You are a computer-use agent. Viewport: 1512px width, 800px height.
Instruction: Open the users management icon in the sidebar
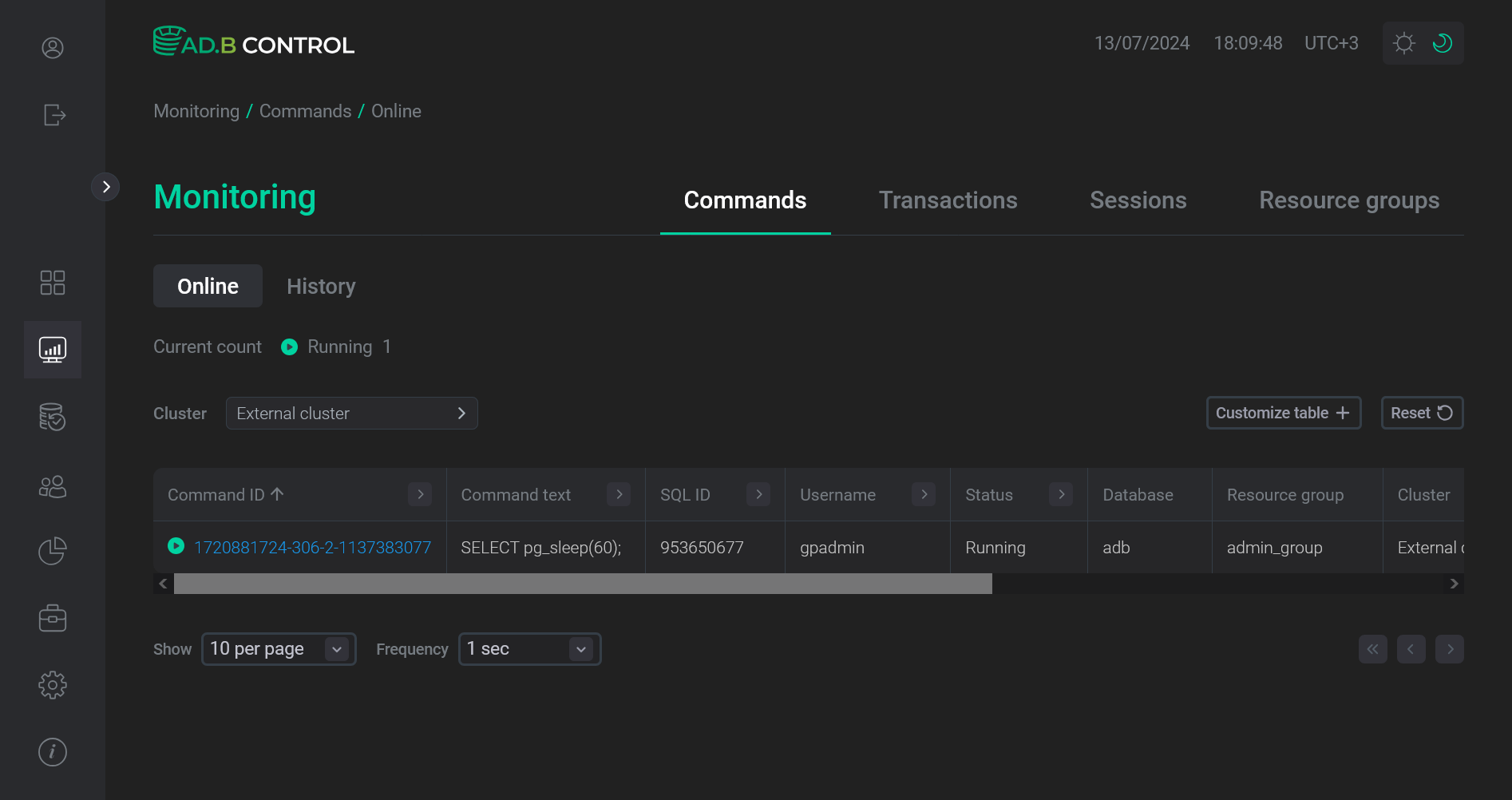pos(53,486)
